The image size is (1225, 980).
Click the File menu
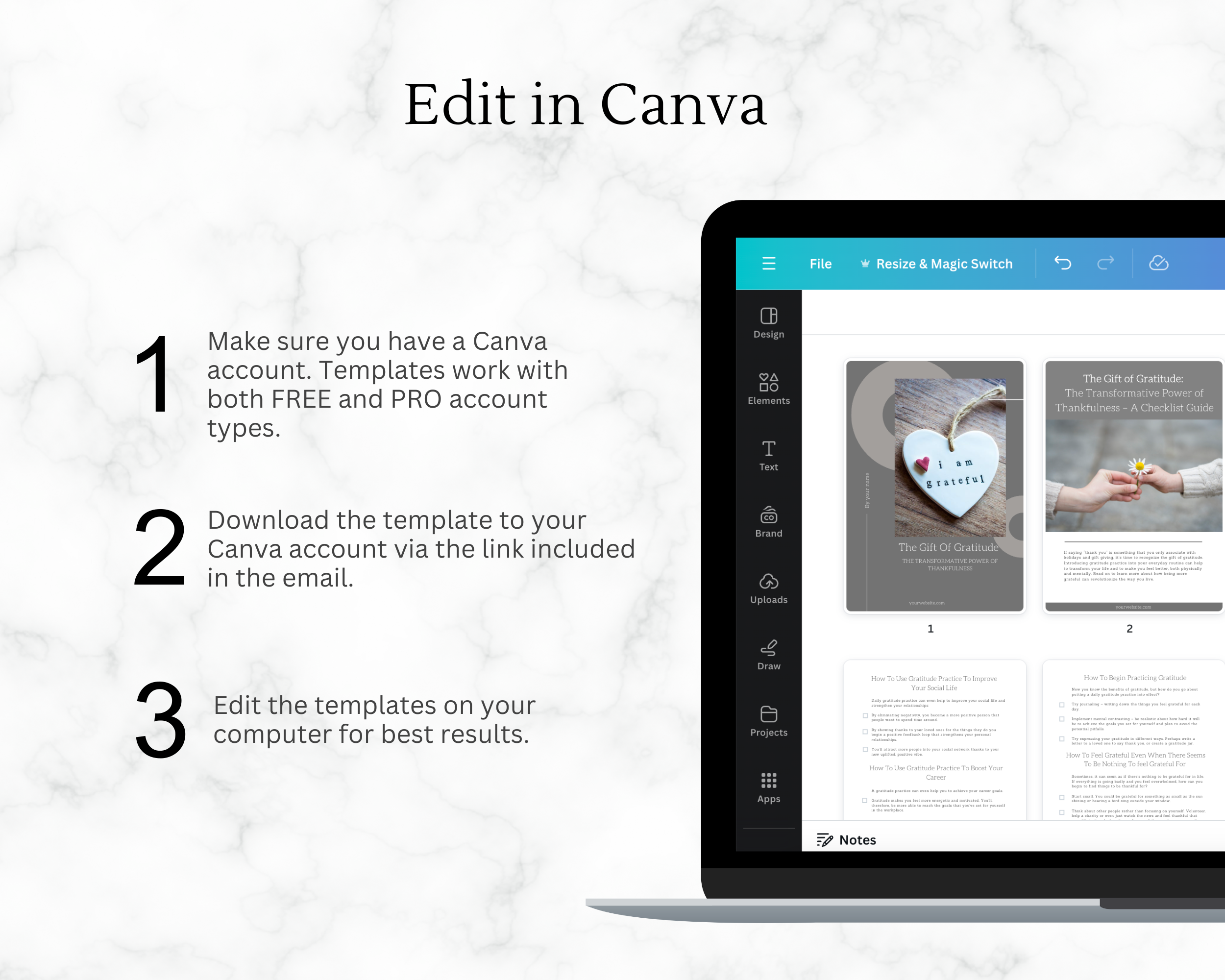(x=820, y=262)
